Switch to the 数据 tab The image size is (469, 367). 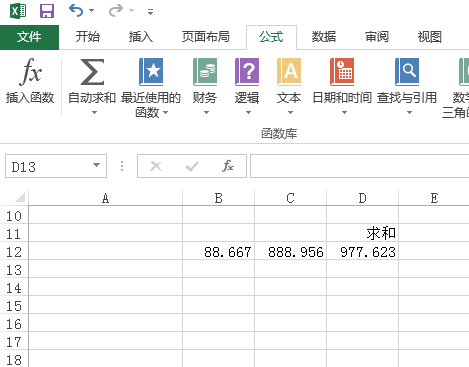324,37
